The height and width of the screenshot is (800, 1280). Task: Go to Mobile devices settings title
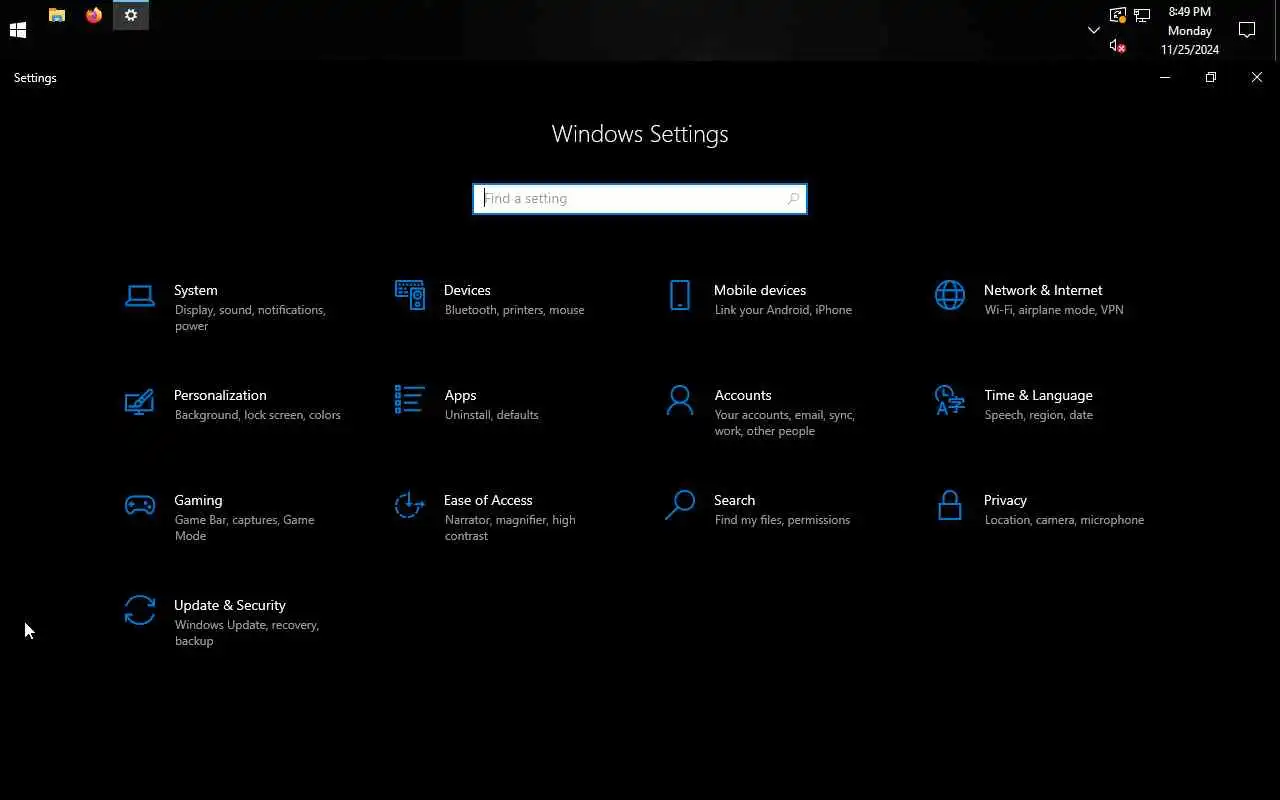(x=760, y=290)
